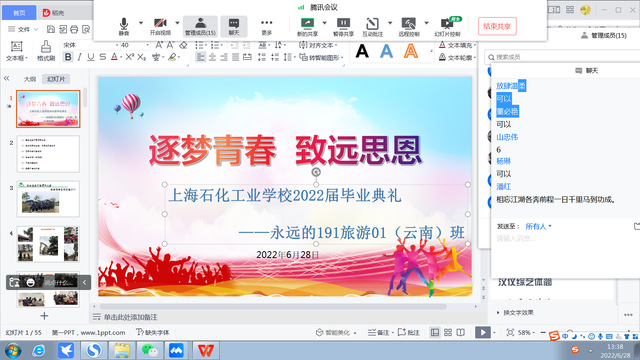The height and width of the screenshot is (360, 640).
Task: Click the red 结束共享 end-sharing button
Action: coord(497,26)
